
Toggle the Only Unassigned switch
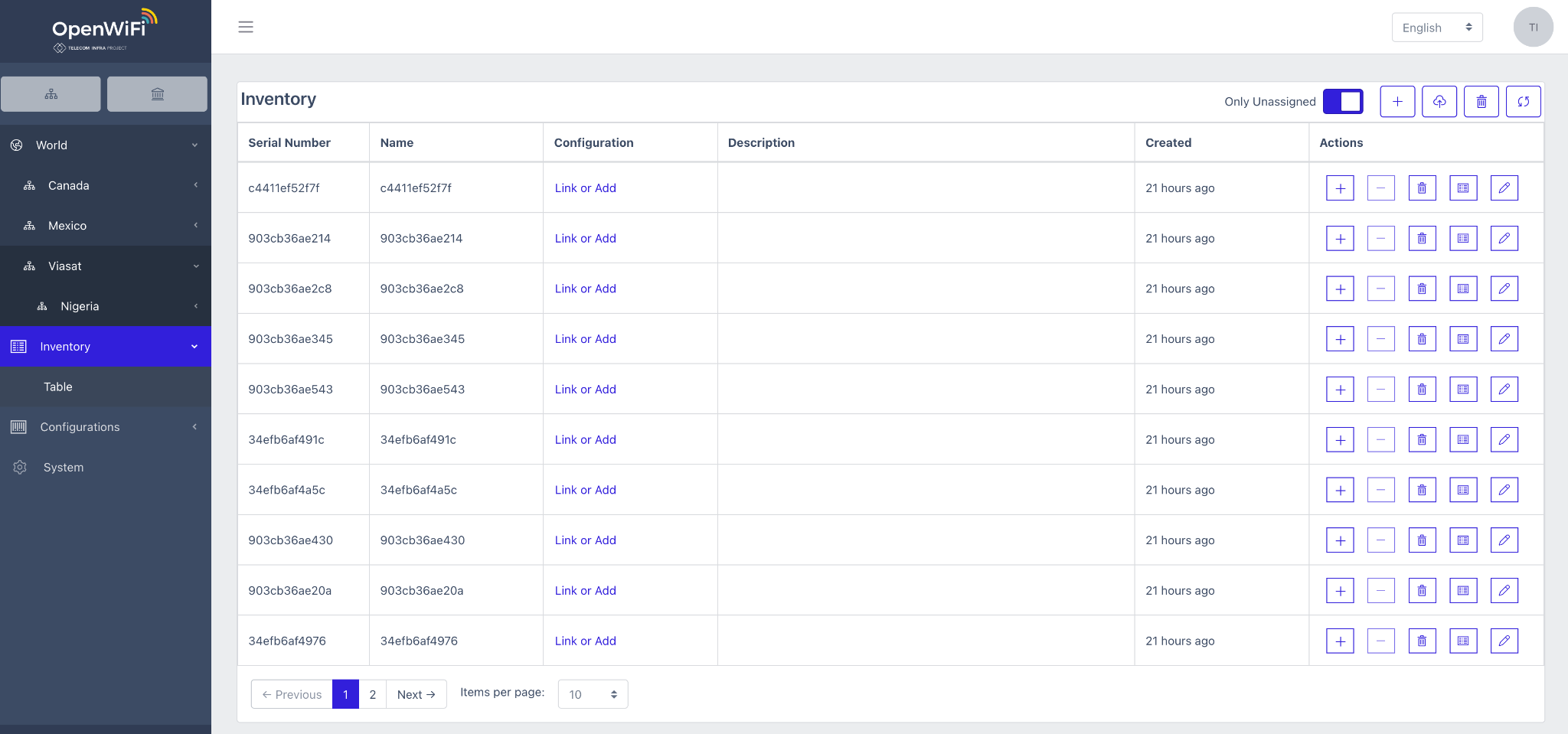(x=1343, y=102)
